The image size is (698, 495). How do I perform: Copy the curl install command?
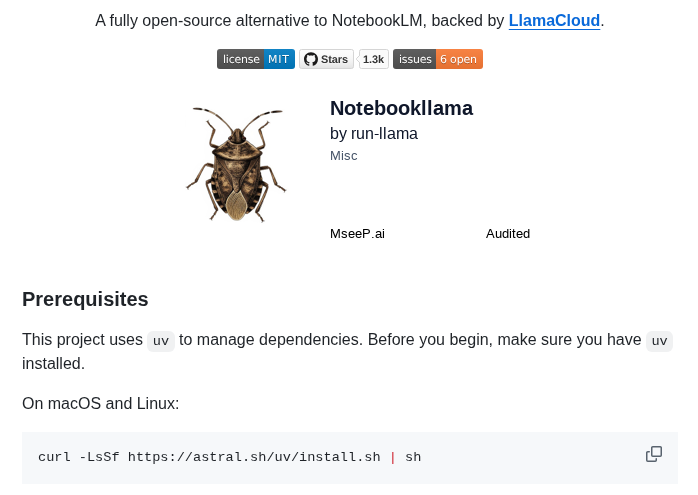(653, 454)
